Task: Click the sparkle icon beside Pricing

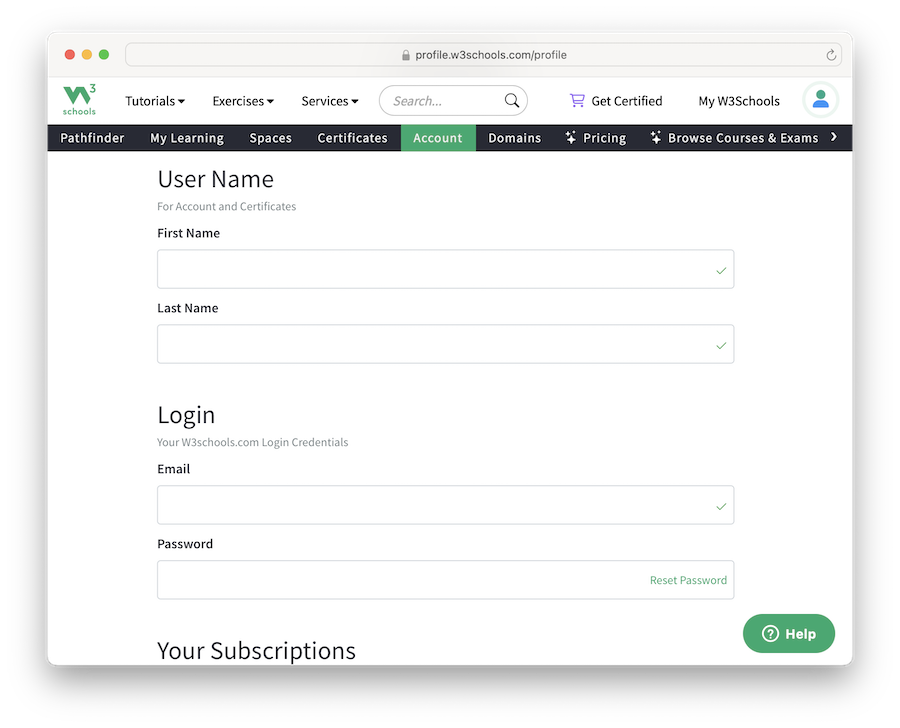Action: coord(571,137)
